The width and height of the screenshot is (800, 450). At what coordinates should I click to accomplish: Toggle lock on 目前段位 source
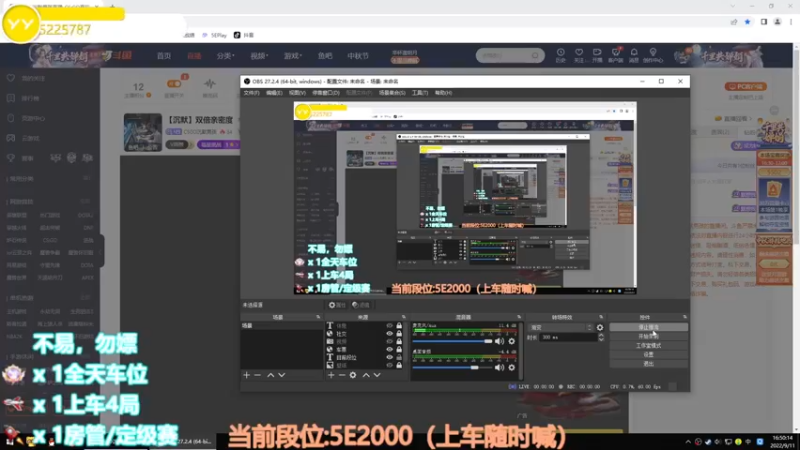coord(399,357)
